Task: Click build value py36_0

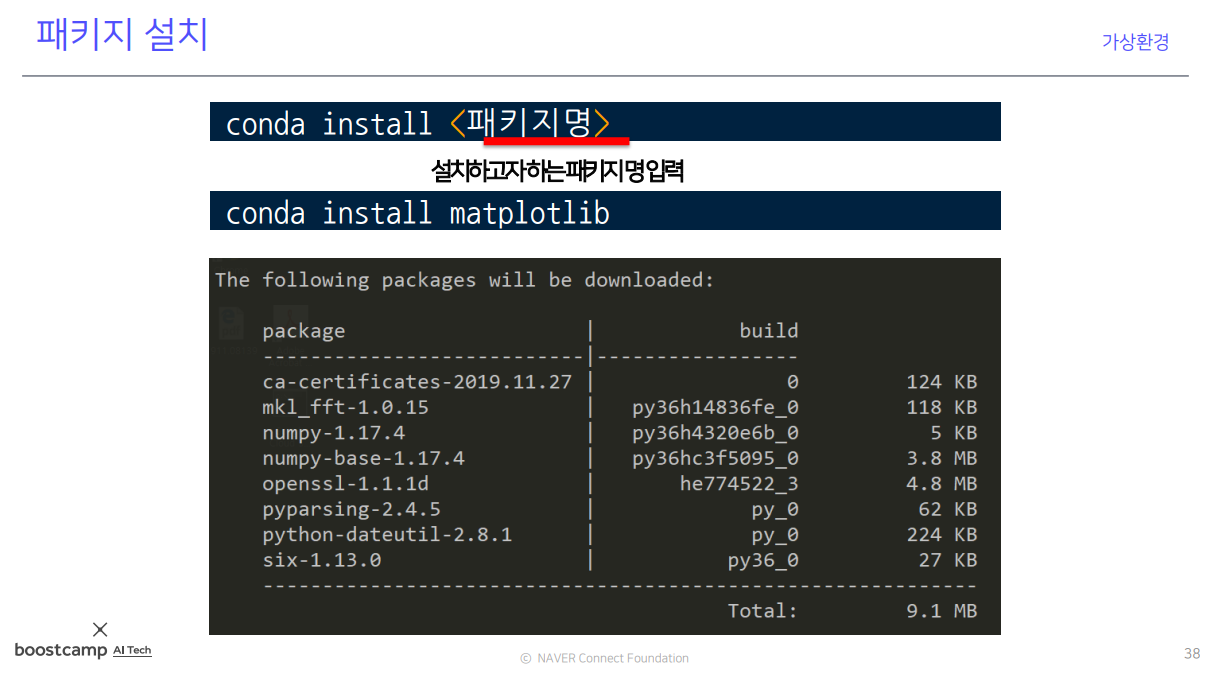Action: [x=764, y=560]
